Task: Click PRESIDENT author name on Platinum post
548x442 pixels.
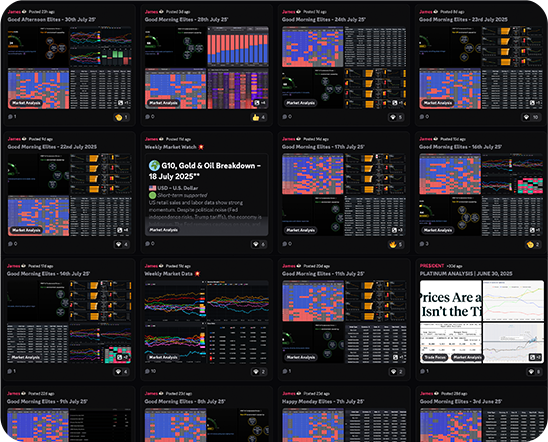Action: tap(432, 266)
